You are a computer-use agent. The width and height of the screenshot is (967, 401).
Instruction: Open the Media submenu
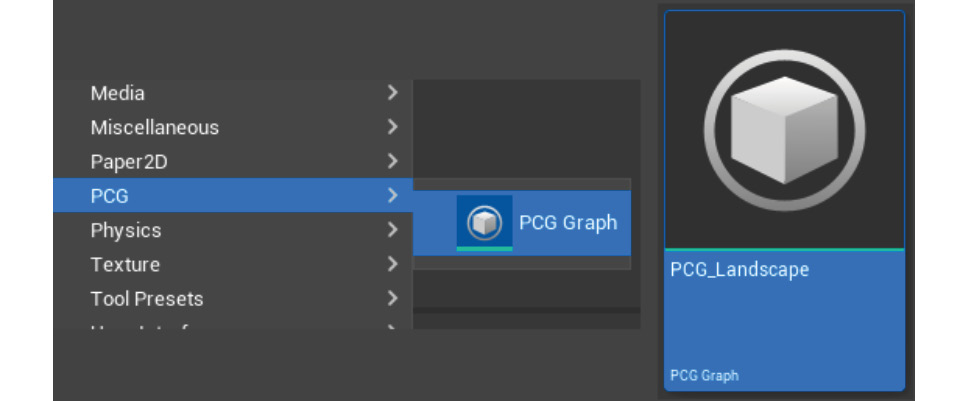click(233, 93)
